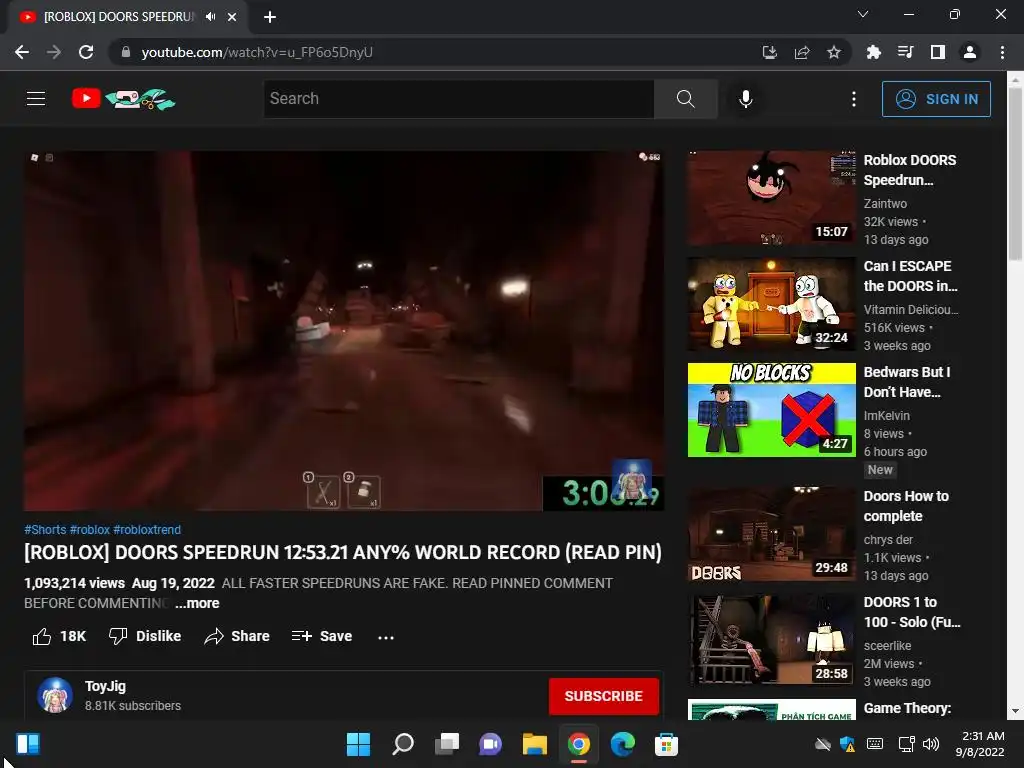Open the ToyJig channel name link
Image resolution: width=1024 pixels, height=768 pixels.
(105, 686)
